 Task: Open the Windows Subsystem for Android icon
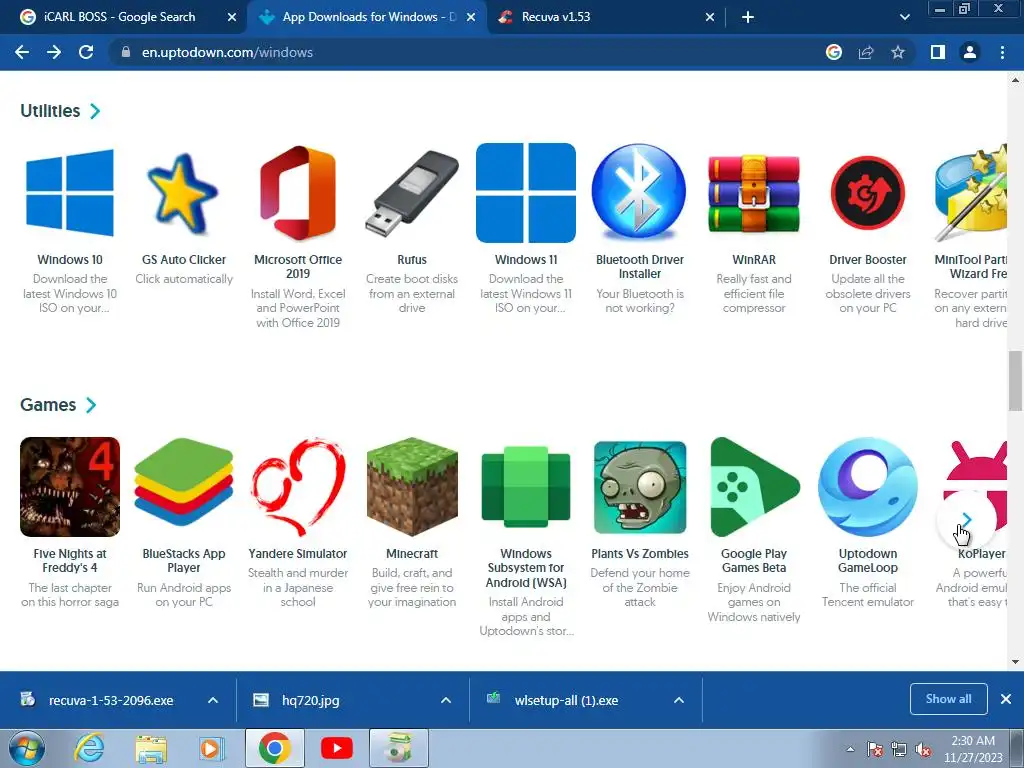coord(526,487)
